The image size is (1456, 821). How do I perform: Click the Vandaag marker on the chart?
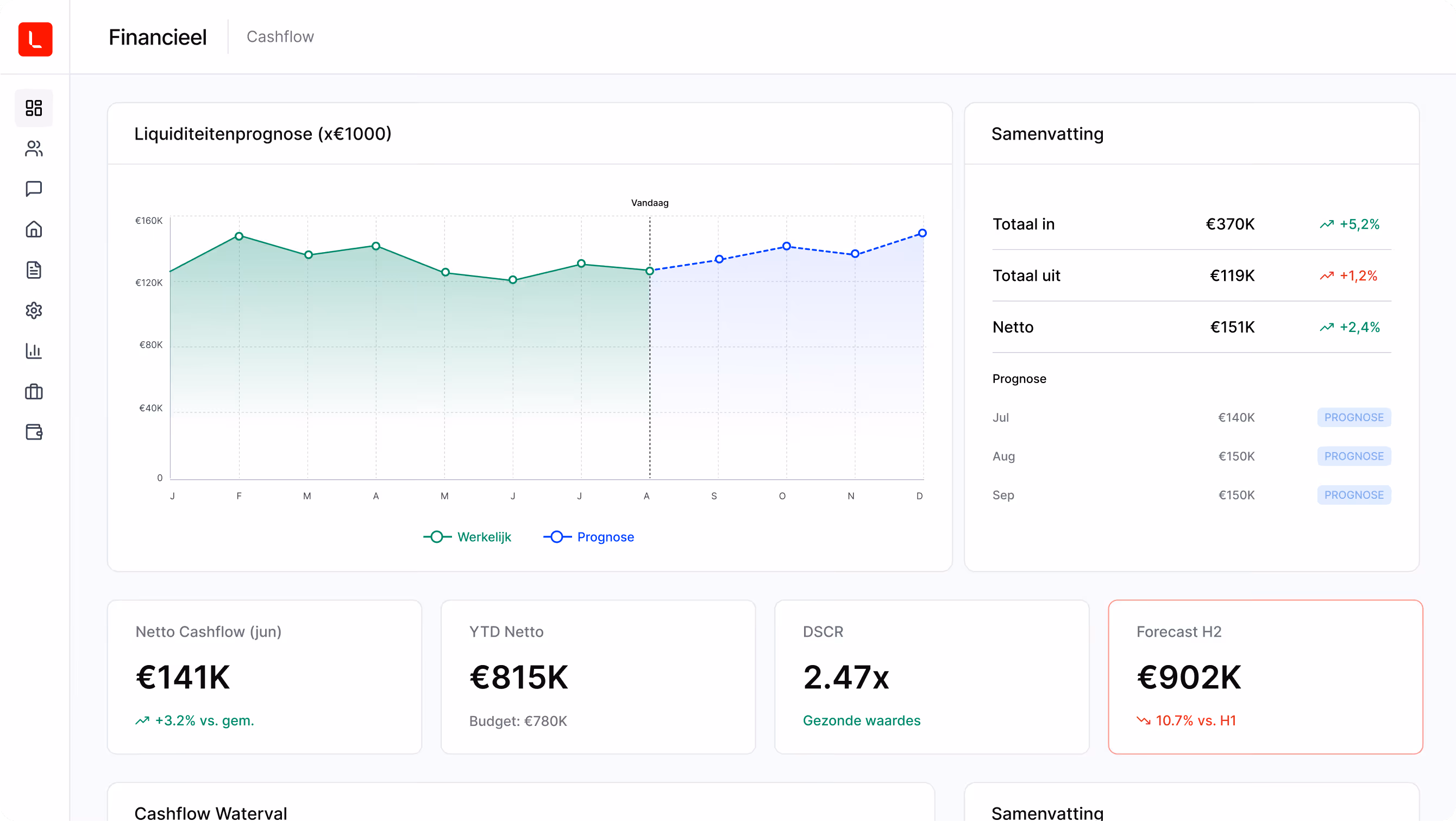tap(650, 203)
